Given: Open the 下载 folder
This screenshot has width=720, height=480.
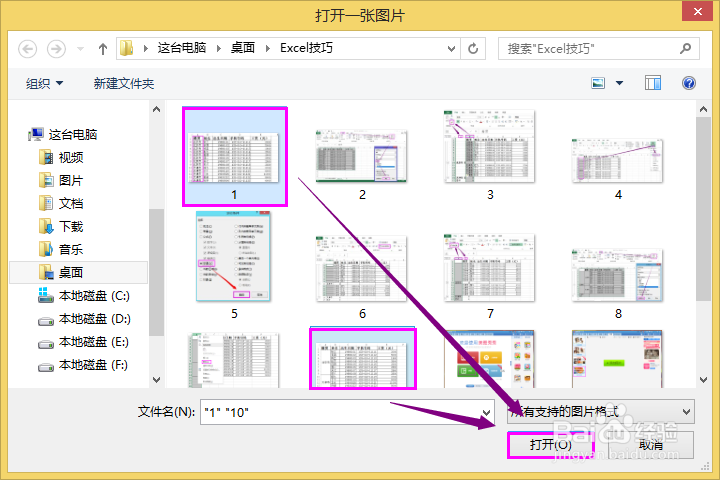Looking at the screenshot, I should [62, 226].
